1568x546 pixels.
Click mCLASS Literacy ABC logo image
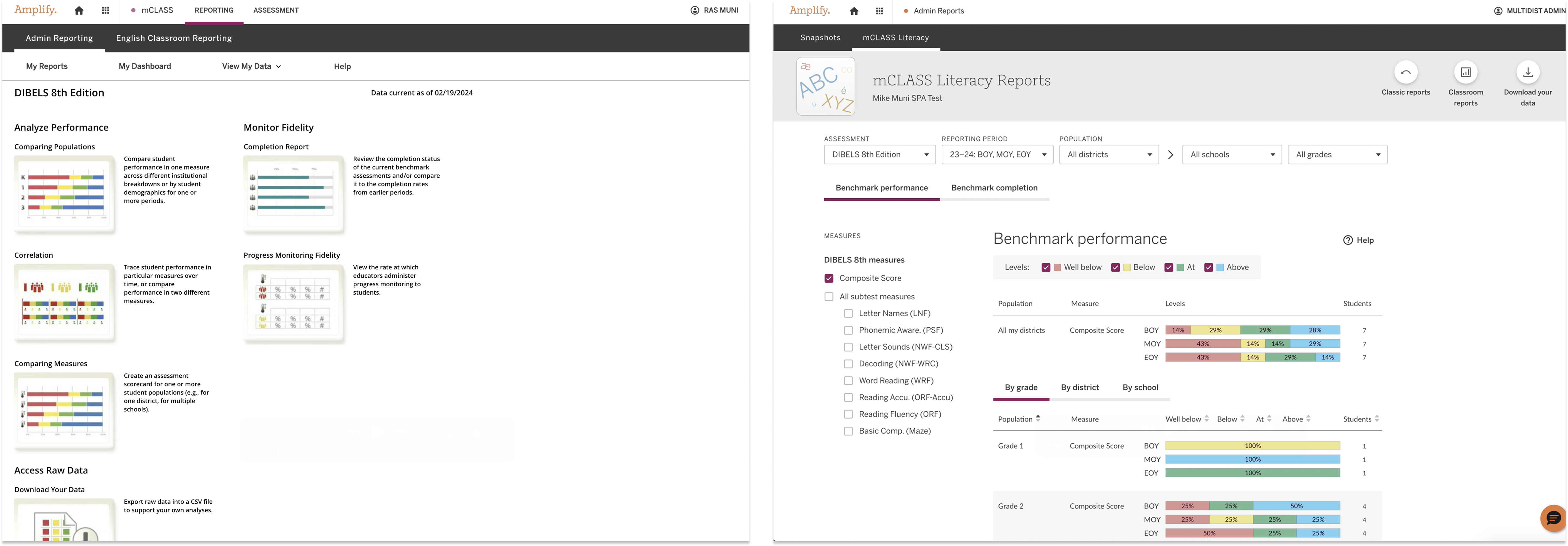(x=825, y=86)
